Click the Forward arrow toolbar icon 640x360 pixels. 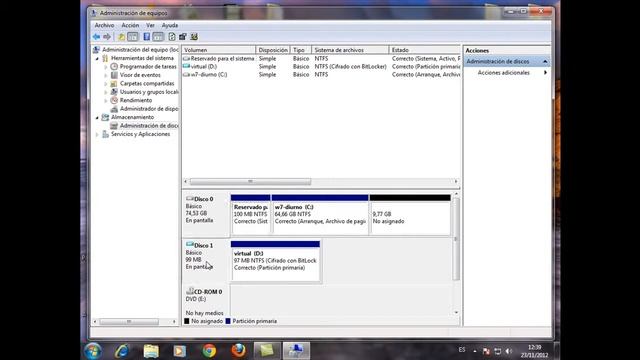[x=107, y=37]
